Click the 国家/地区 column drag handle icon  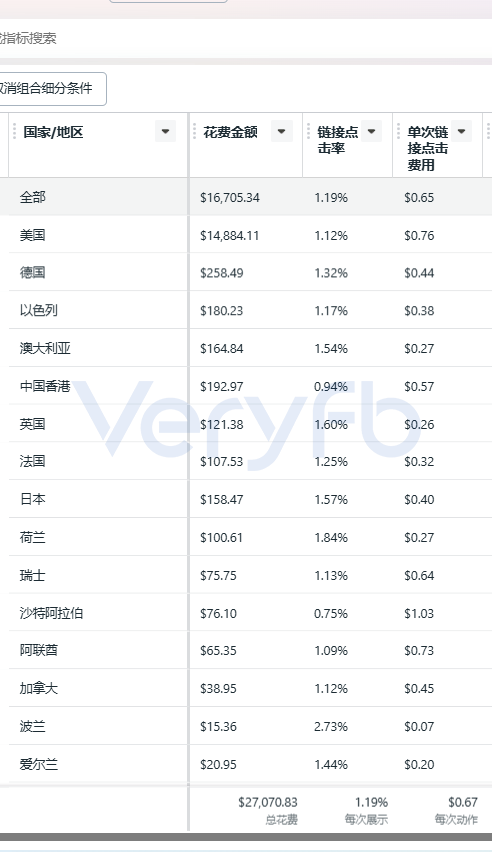pos(15,131)
